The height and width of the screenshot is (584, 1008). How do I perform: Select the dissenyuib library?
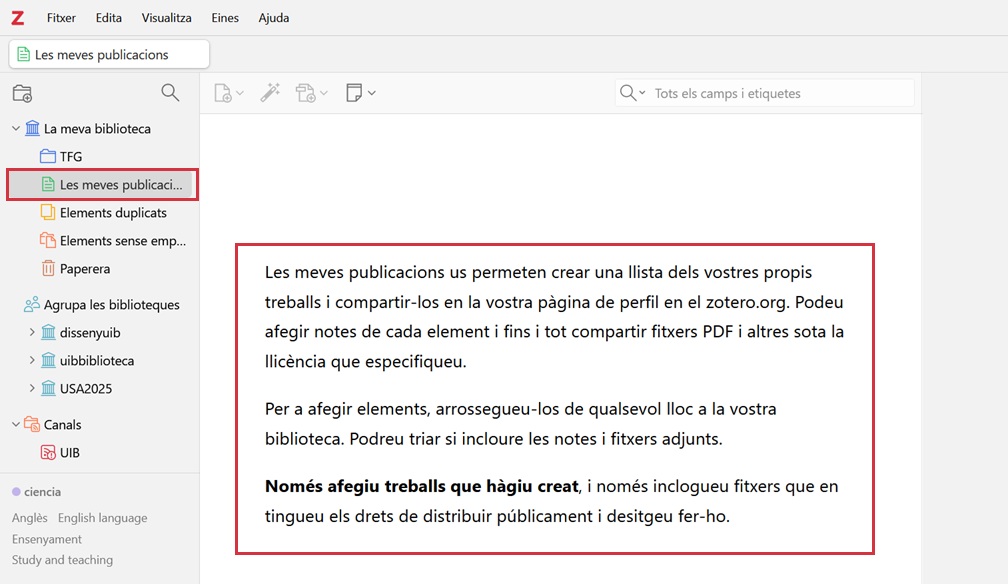point(90,333)
